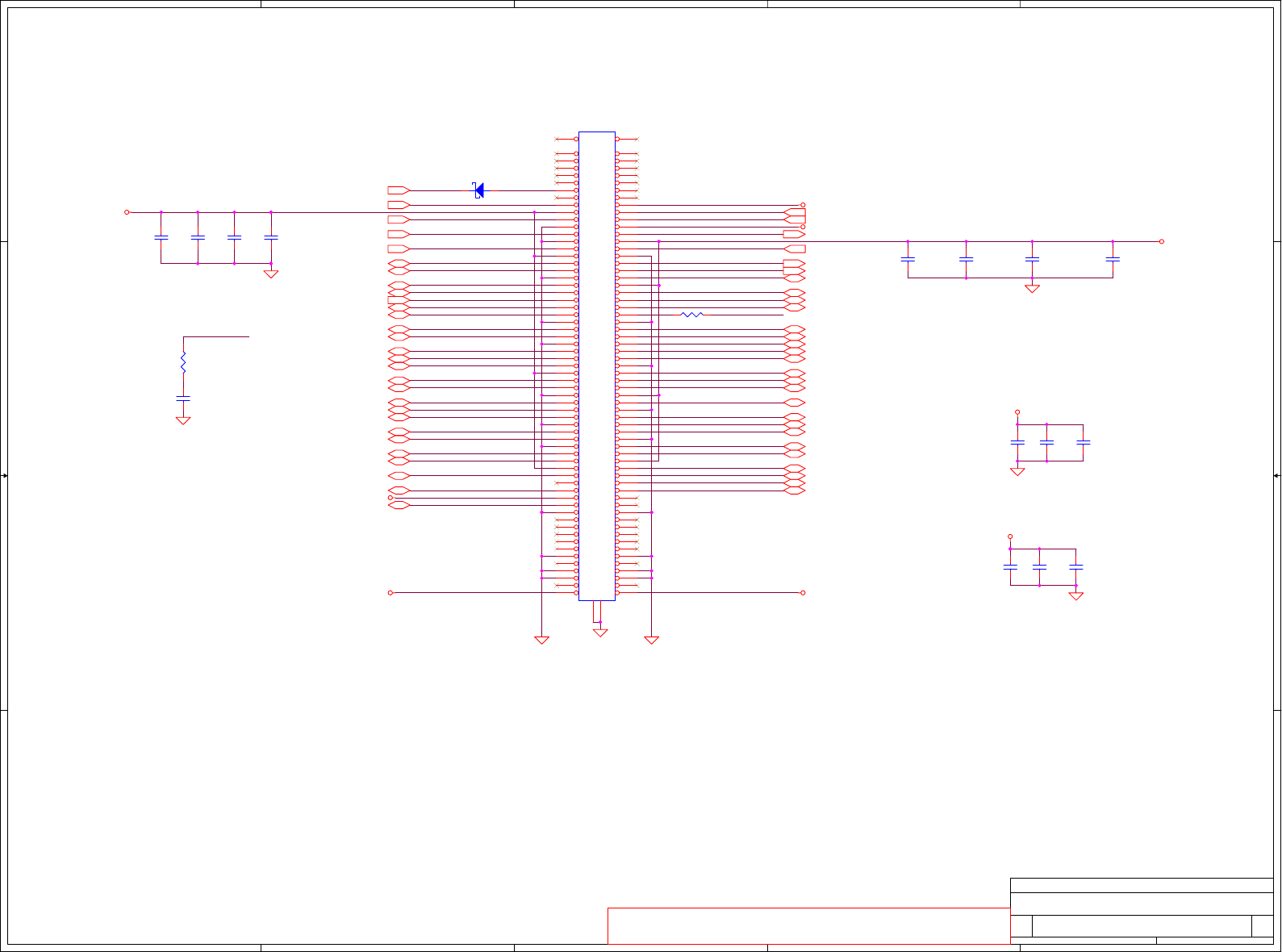Click the power terminal circle at far left
Image resolution: width=1282 pixels, height=952 pixels.
tap(127, 212)
